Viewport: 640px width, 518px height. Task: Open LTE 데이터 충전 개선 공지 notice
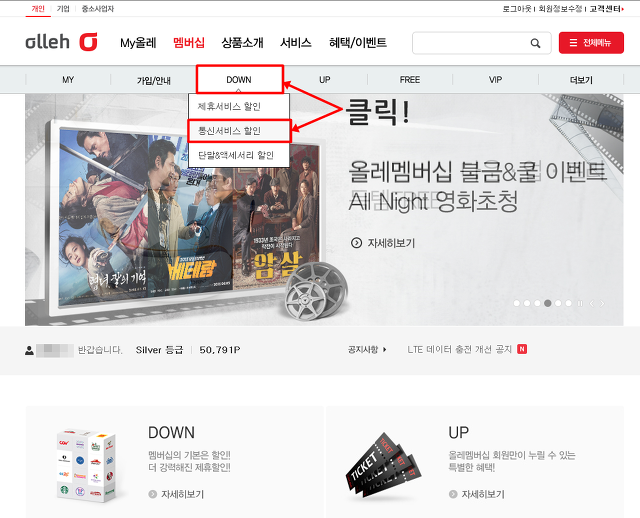point(459,349)
